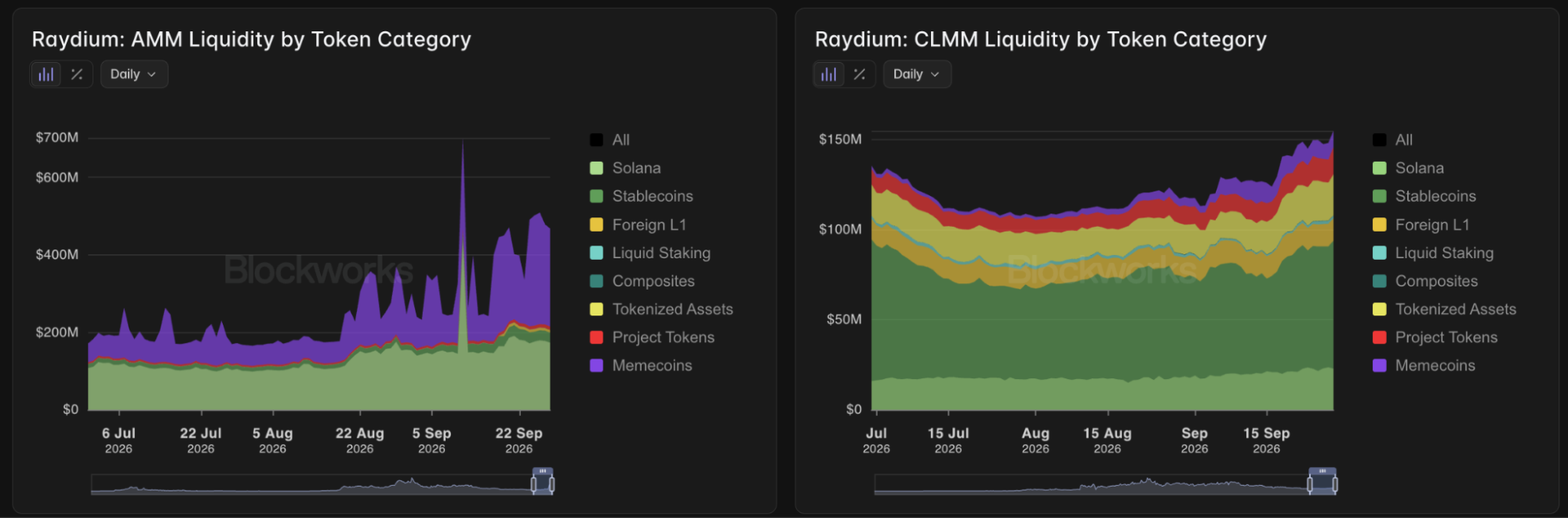Screen dimensions: 1568x518
Task: Select bar chart view in CLMM Liquidity panel
Action: [829, 75]
